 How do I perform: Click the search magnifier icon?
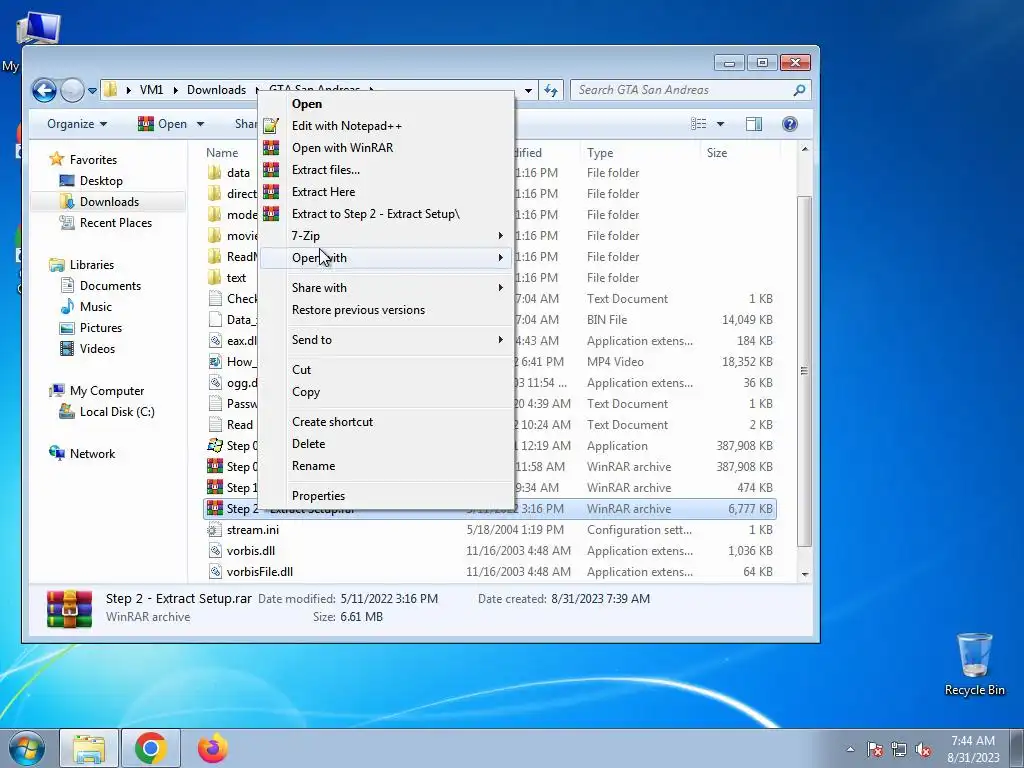coord(799,90)
